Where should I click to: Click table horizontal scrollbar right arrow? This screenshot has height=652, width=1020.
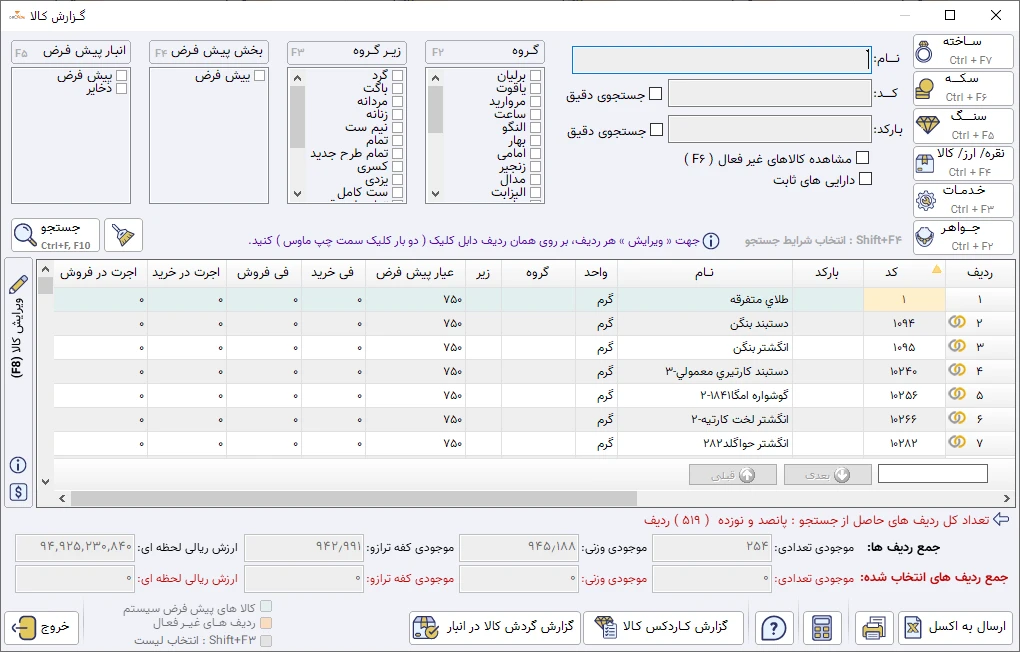click(x=1006, y=498)
